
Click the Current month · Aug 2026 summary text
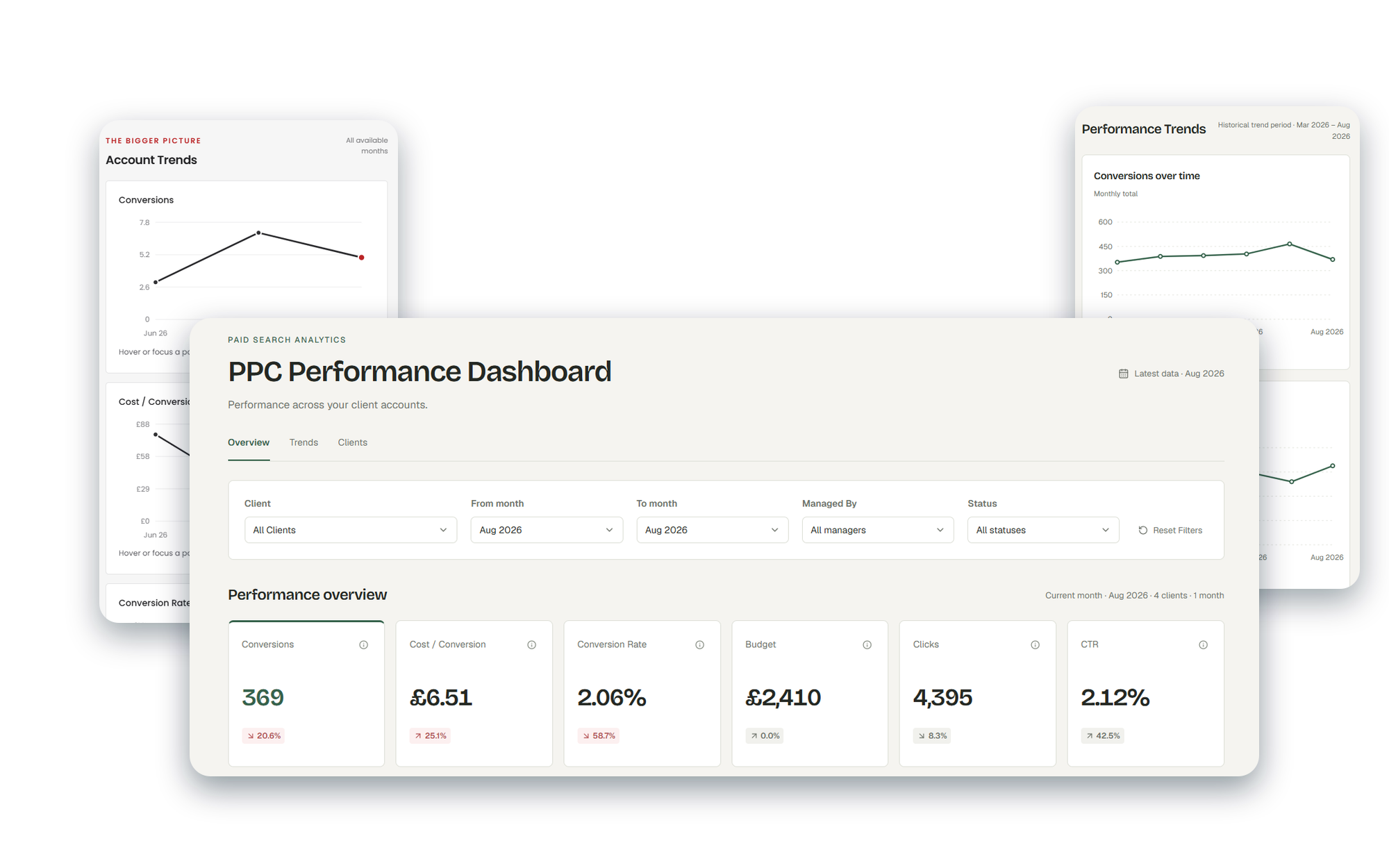tap(1135, 595)
